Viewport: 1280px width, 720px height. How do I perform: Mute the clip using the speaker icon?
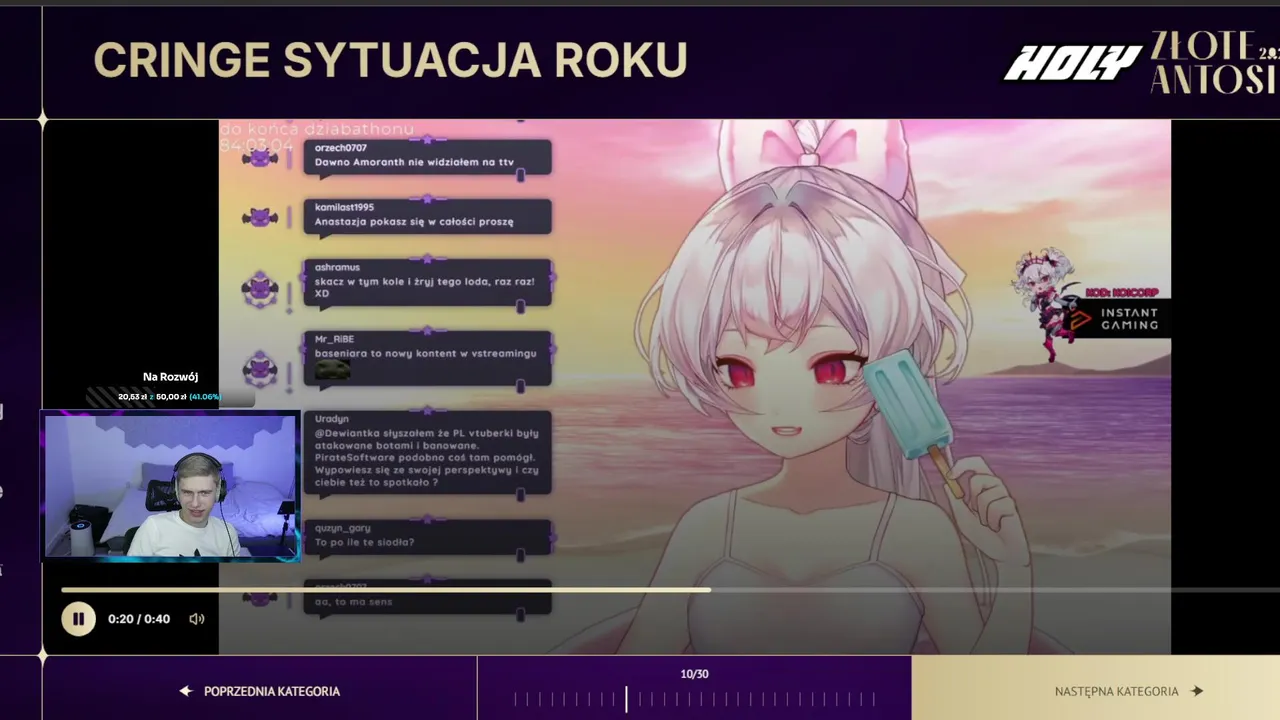coord(197,619)
